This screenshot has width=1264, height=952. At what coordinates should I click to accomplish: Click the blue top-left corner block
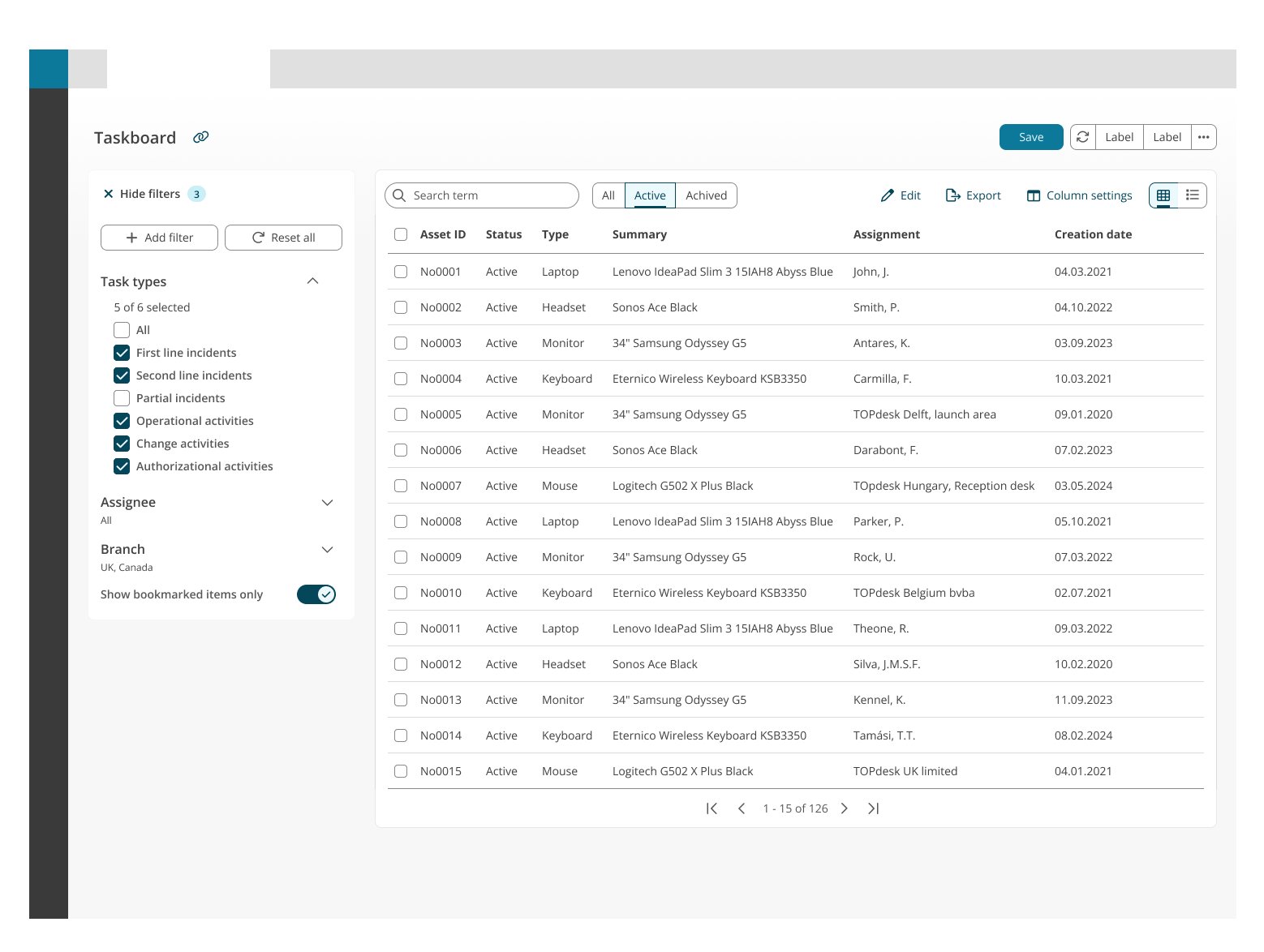[x=49, y=69]
